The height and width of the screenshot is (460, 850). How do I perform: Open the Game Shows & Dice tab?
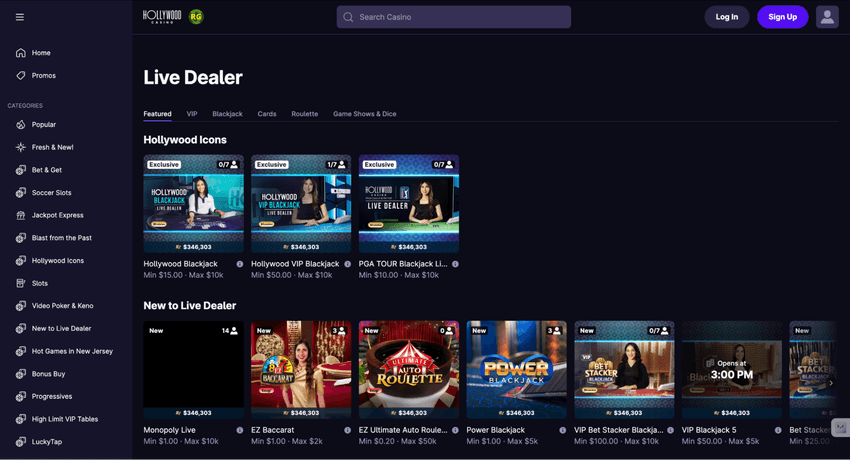click(365, 114)
